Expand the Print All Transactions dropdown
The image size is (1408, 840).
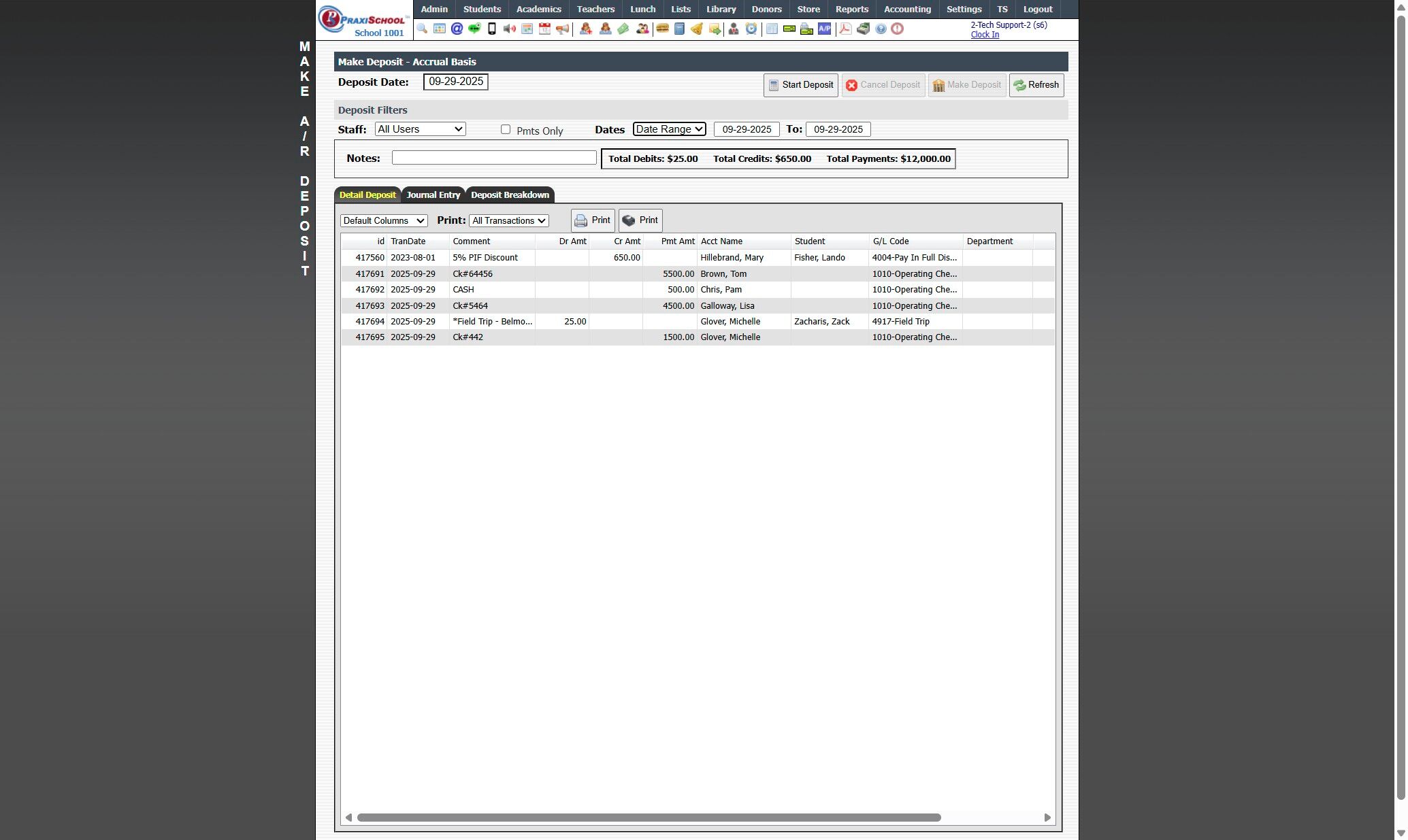[508, 220]
